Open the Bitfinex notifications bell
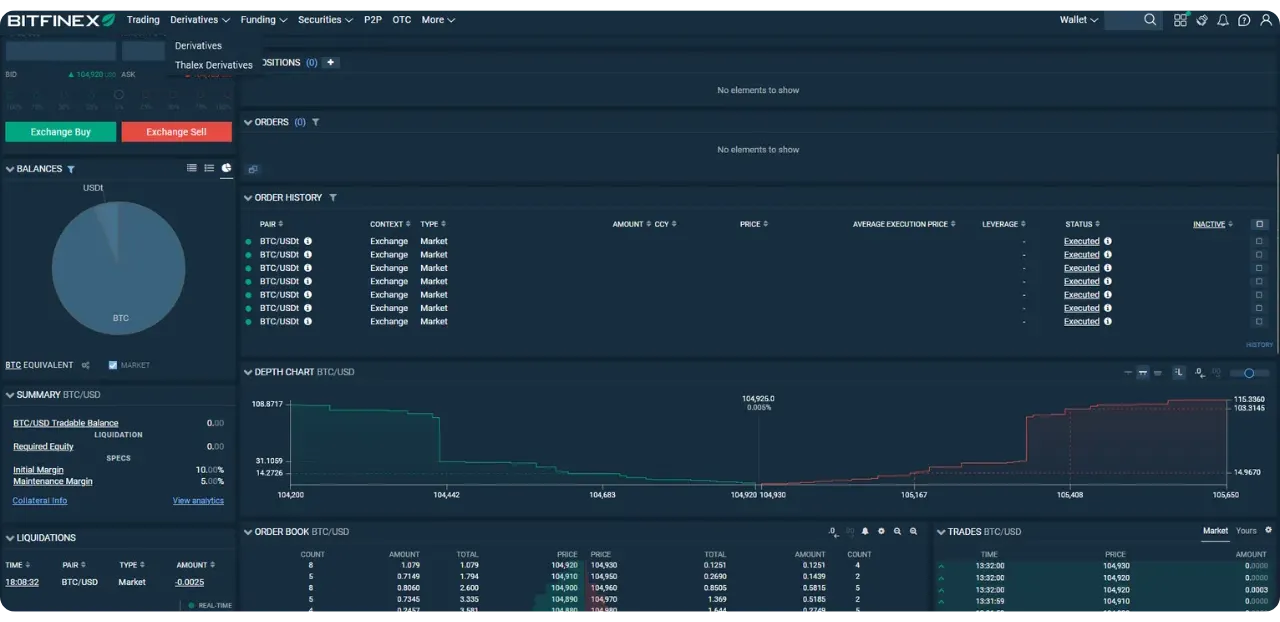The height and width of the screenshot is (622, 1280). [x=1222, y=19]
